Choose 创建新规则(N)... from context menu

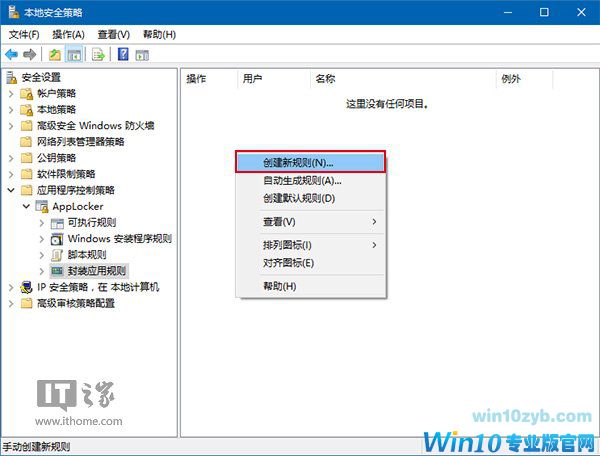pos(310,162)
